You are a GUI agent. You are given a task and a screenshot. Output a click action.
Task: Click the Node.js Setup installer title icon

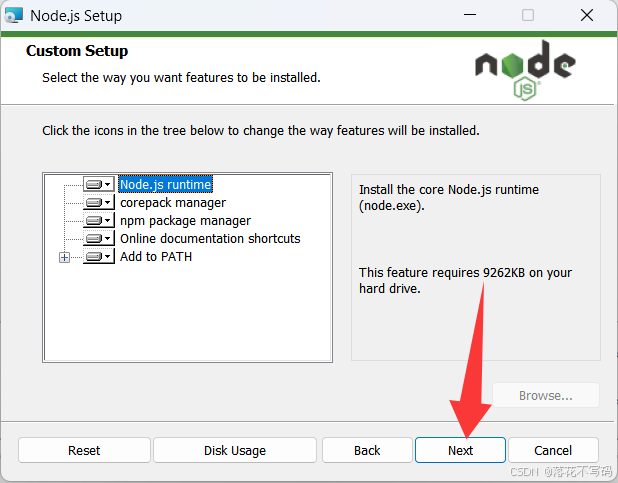[x=13, y=16]
